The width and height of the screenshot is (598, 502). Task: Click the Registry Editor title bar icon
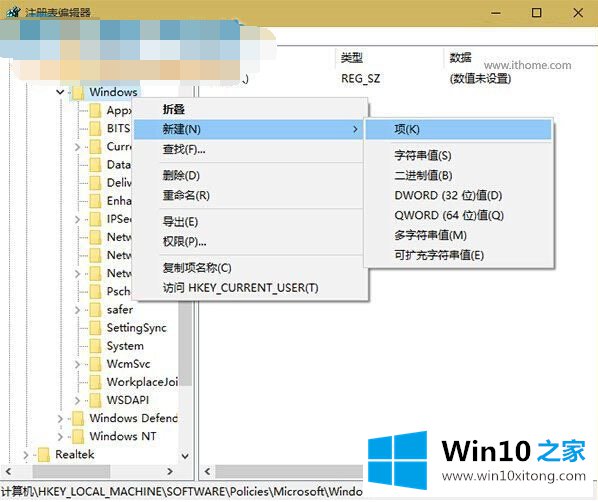coord(13,12)
